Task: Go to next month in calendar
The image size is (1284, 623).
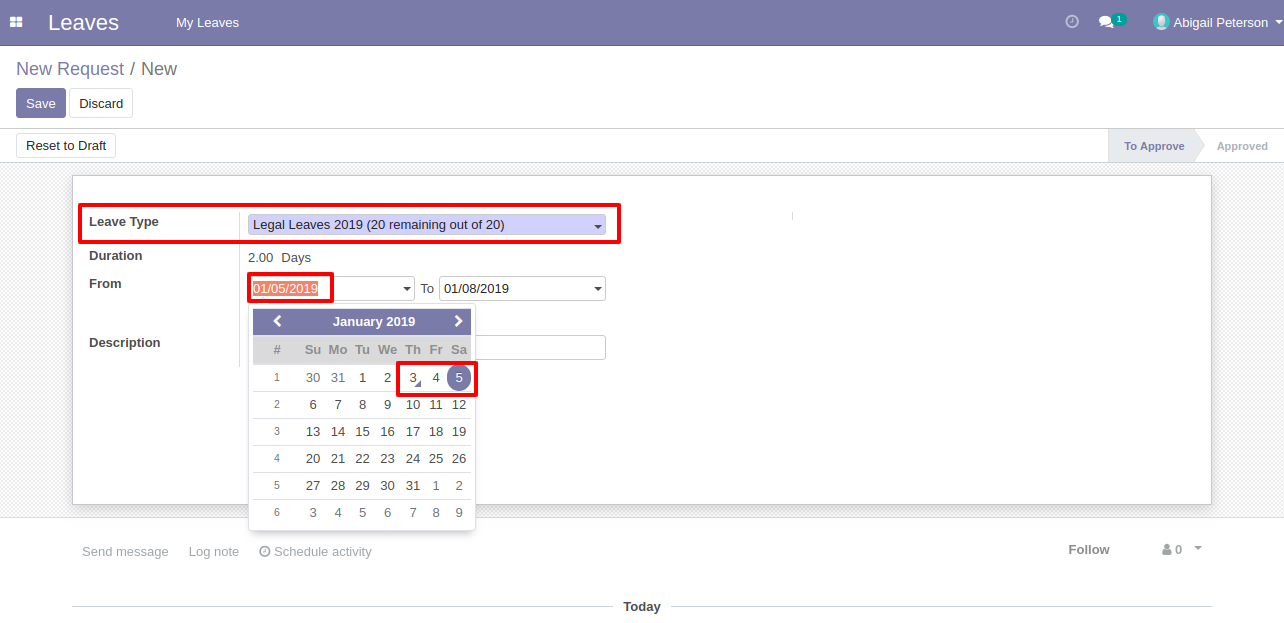Action: pos(458,321)
